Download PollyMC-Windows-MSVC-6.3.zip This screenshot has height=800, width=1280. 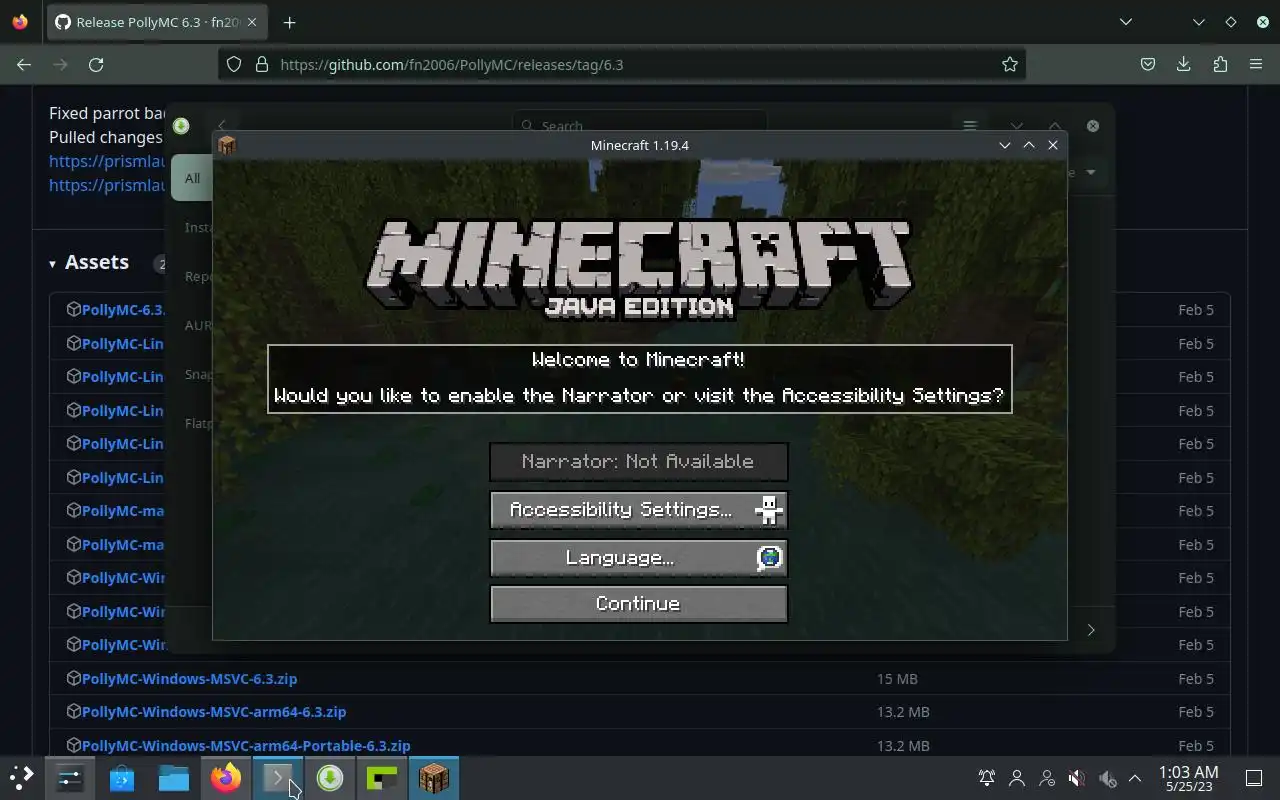coord(189,678)
